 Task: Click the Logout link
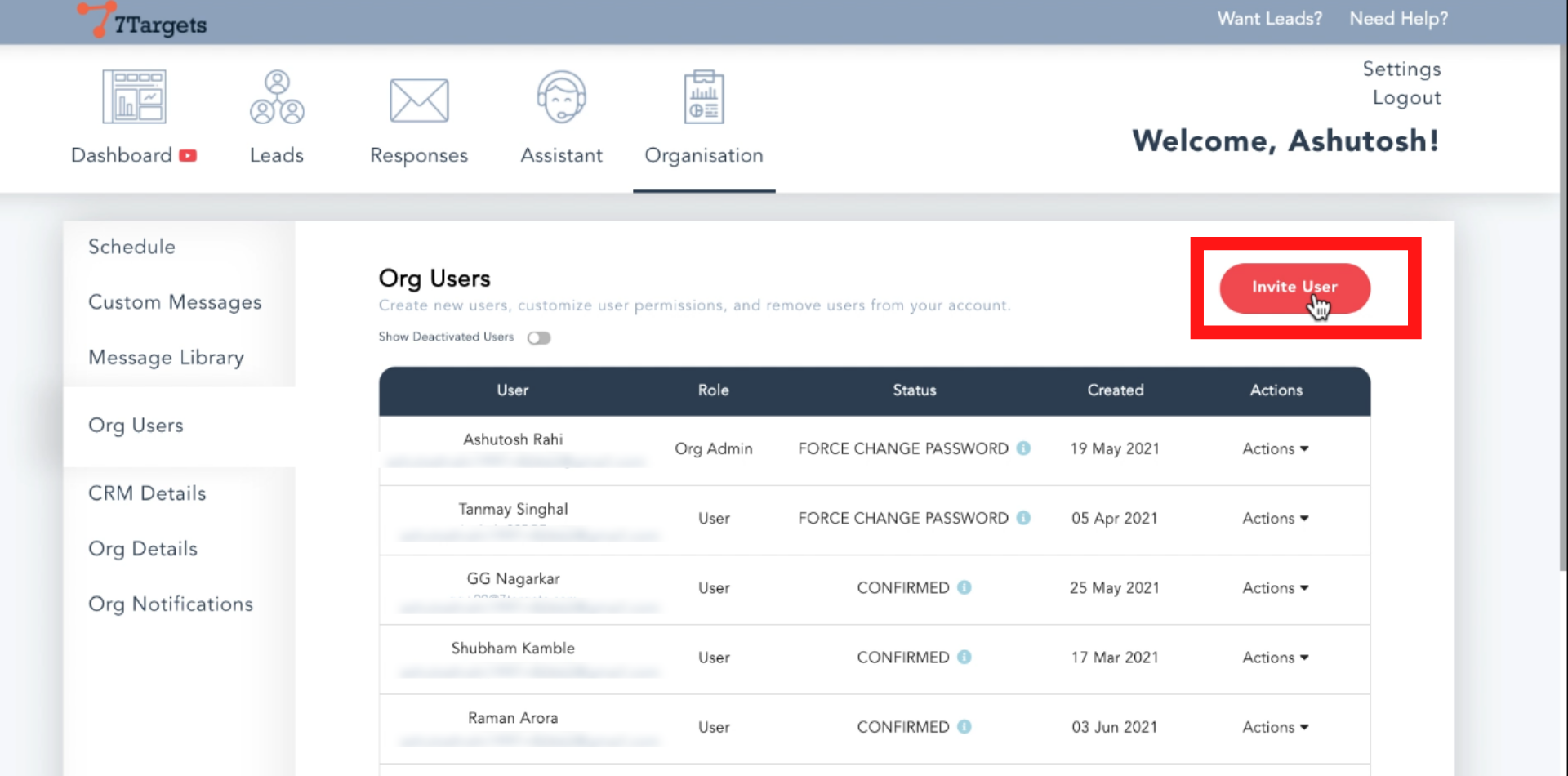pos(1406,98)
